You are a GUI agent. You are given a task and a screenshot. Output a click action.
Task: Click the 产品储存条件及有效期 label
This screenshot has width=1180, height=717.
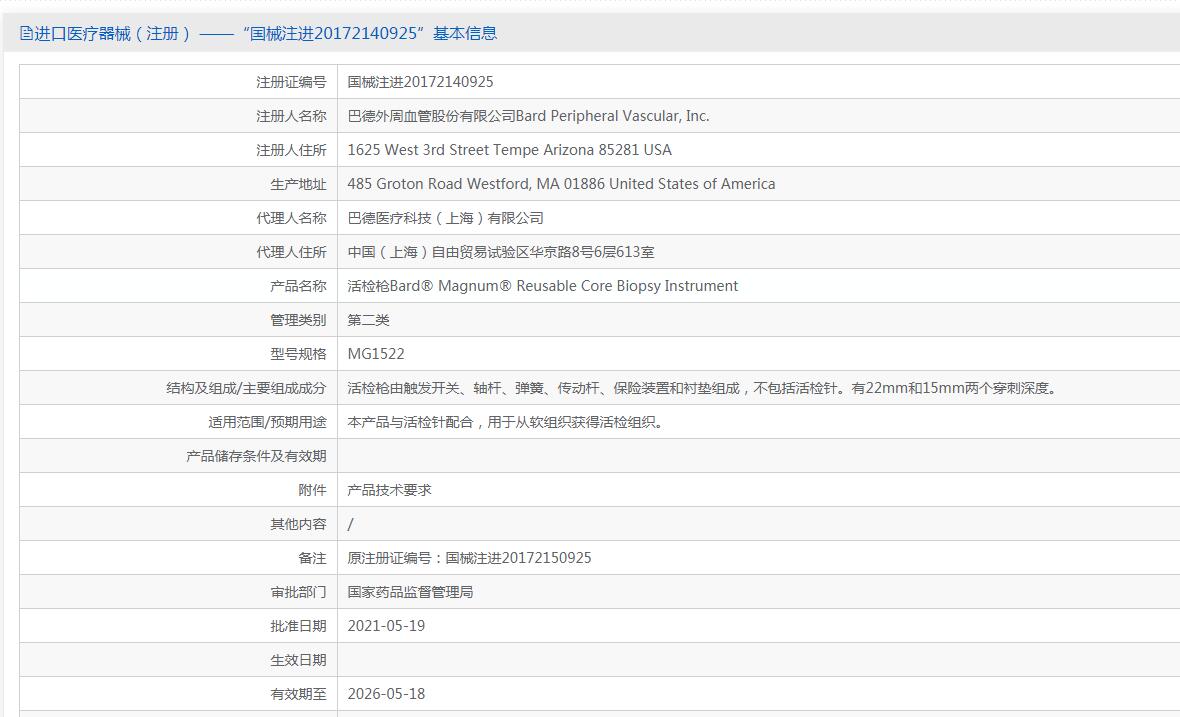click(256, 456)
